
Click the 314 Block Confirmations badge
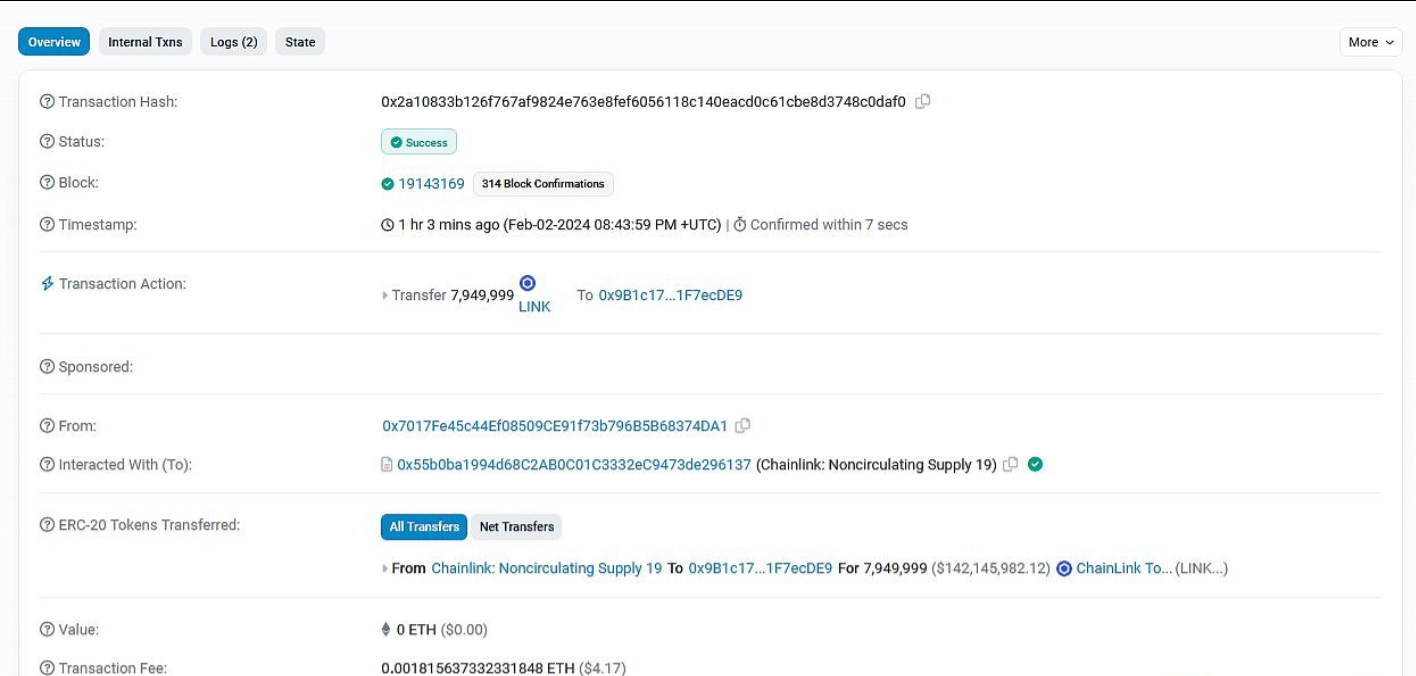coord(543,184)
